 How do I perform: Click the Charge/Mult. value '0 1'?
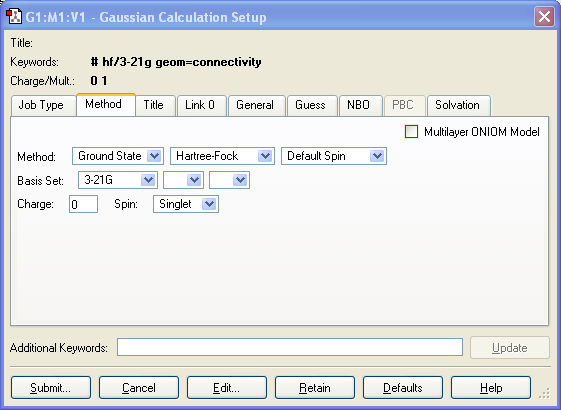(x=99, y=81)
